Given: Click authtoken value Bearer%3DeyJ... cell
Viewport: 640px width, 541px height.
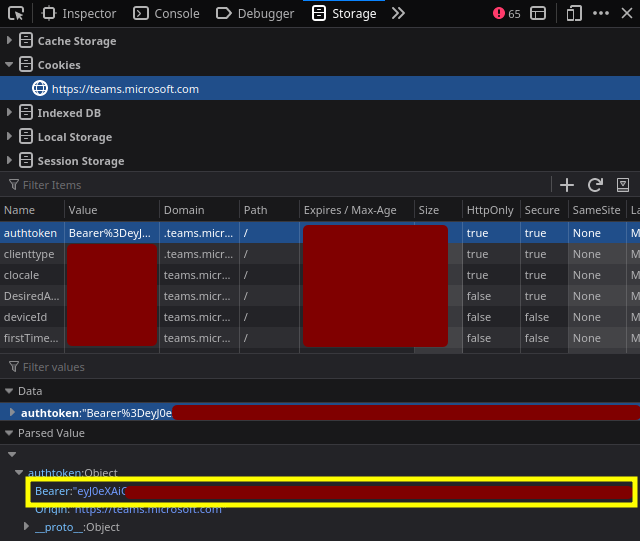Looking at the screenshot, I should tap(112, 233).
